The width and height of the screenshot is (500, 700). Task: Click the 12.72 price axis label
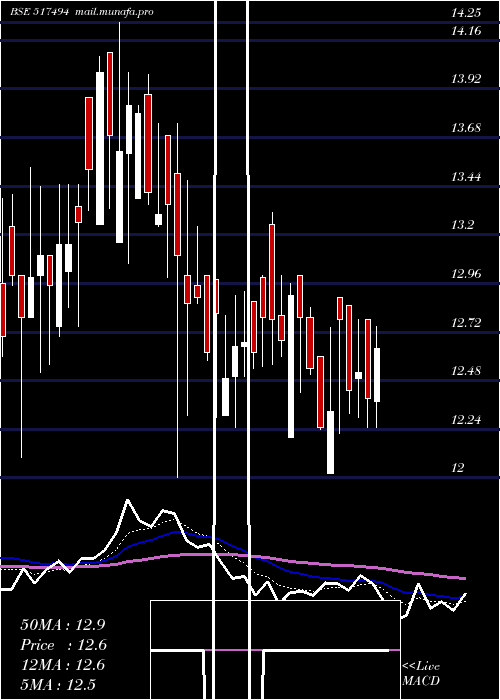(466, 322)
